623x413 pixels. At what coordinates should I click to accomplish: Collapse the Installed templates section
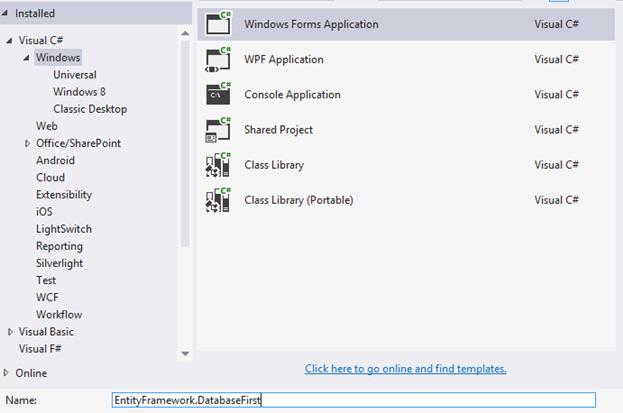[8, 14]
